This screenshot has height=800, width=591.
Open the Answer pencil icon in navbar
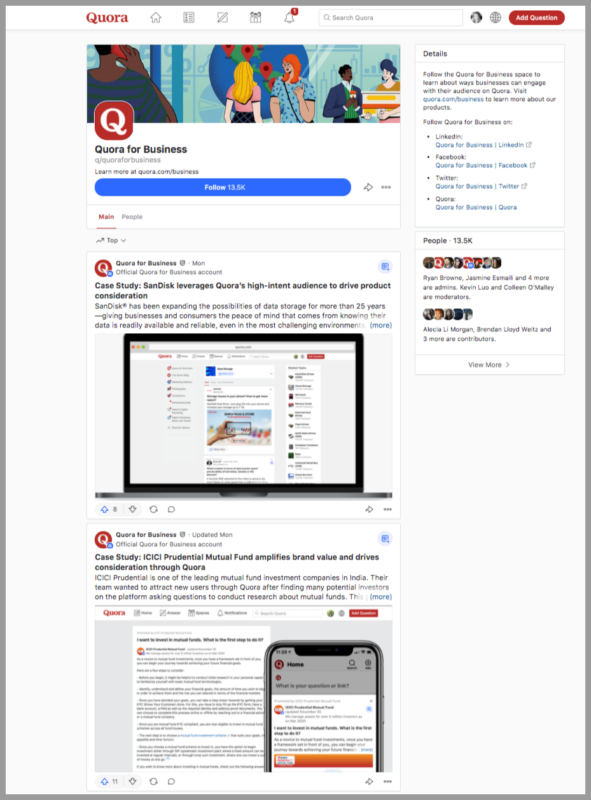point(223,18)
